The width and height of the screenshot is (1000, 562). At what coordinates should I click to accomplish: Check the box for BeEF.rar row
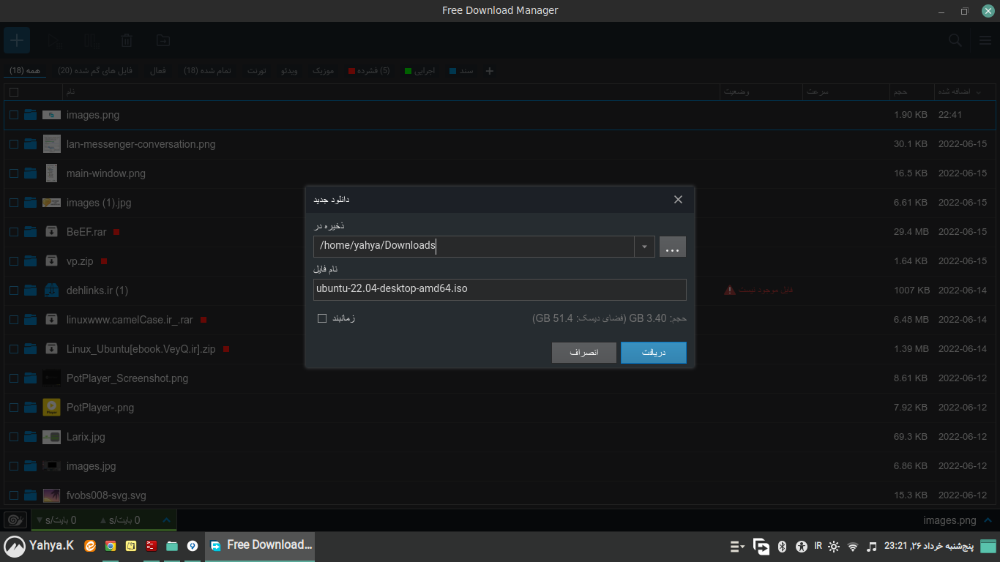click(x=14, y=232)
